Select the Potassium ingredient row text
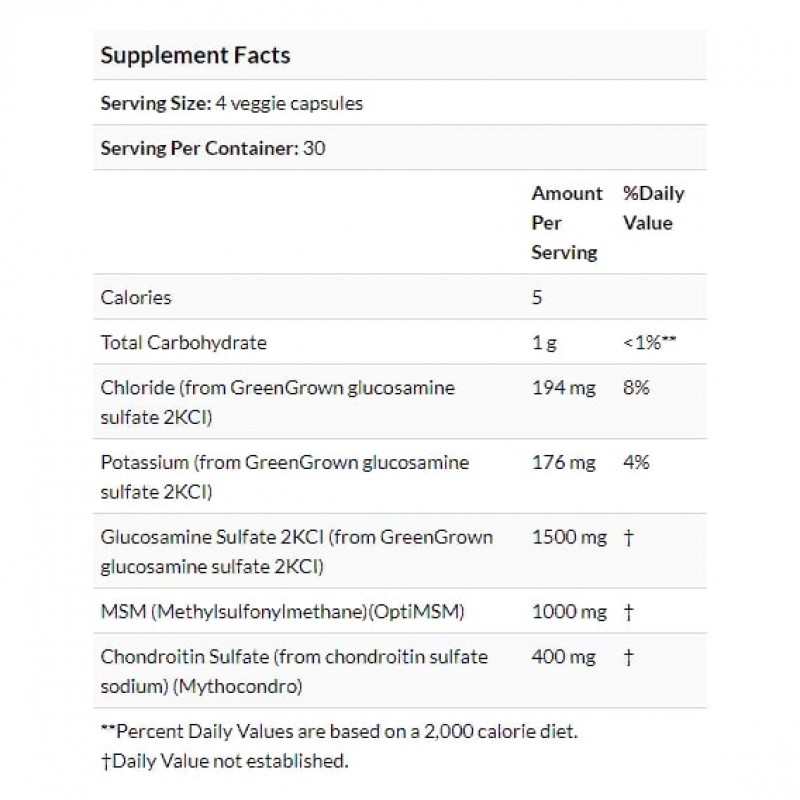 tap(285, 476)
